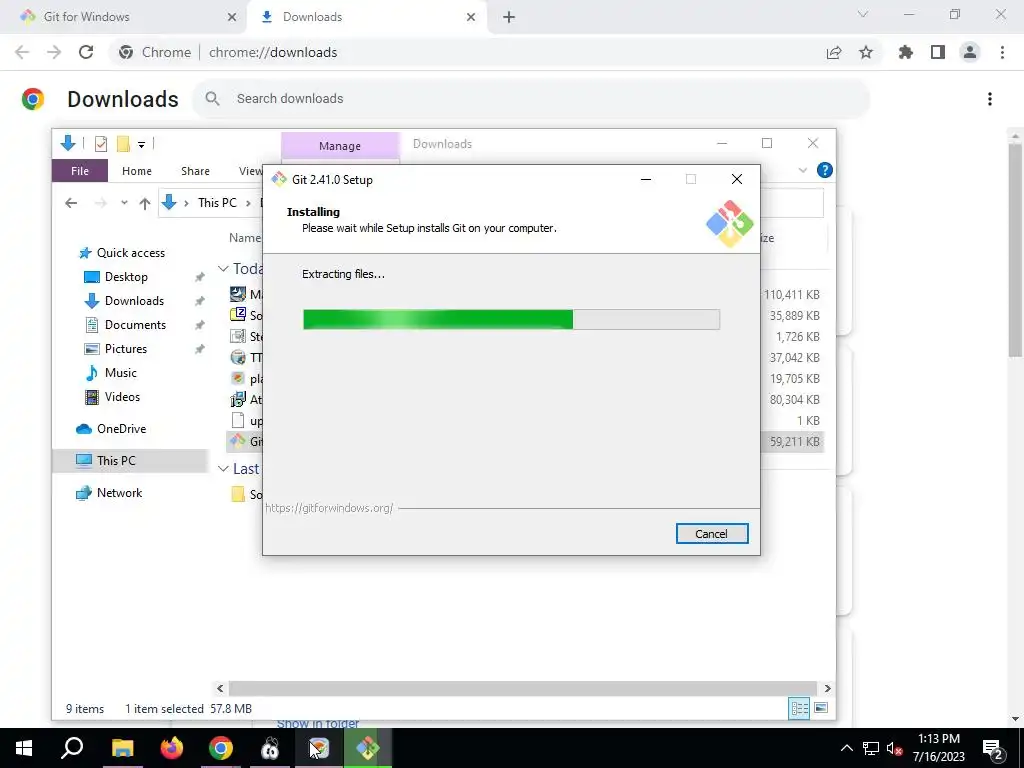The height and width of the screenshot is (768, 1024).
Task: Open Chrome profile avatar menu
Action: pos(970,52)
